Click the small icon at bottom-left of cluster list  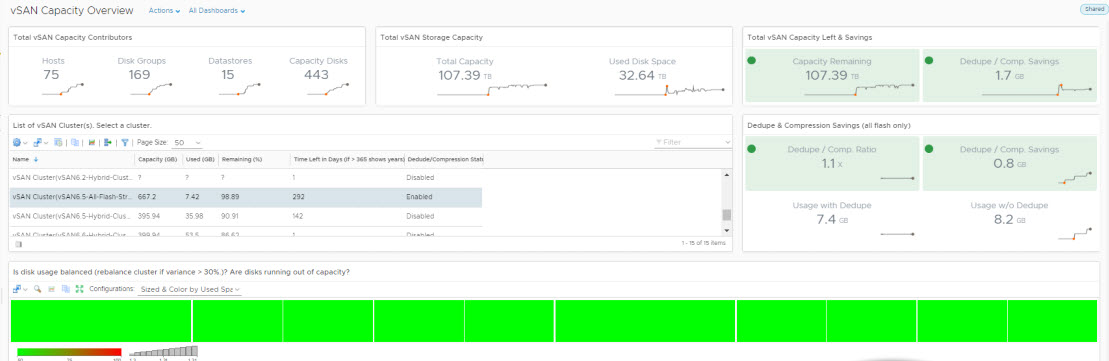click(x=18, y=244)
